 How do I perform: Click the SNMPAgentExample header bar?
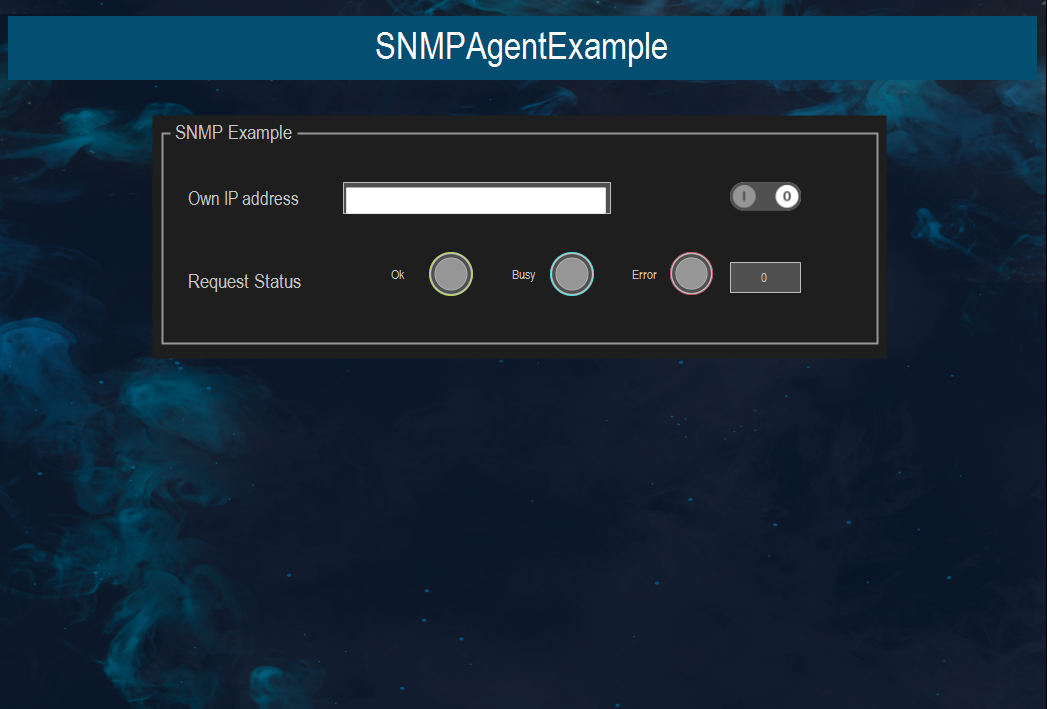point(523,47)
